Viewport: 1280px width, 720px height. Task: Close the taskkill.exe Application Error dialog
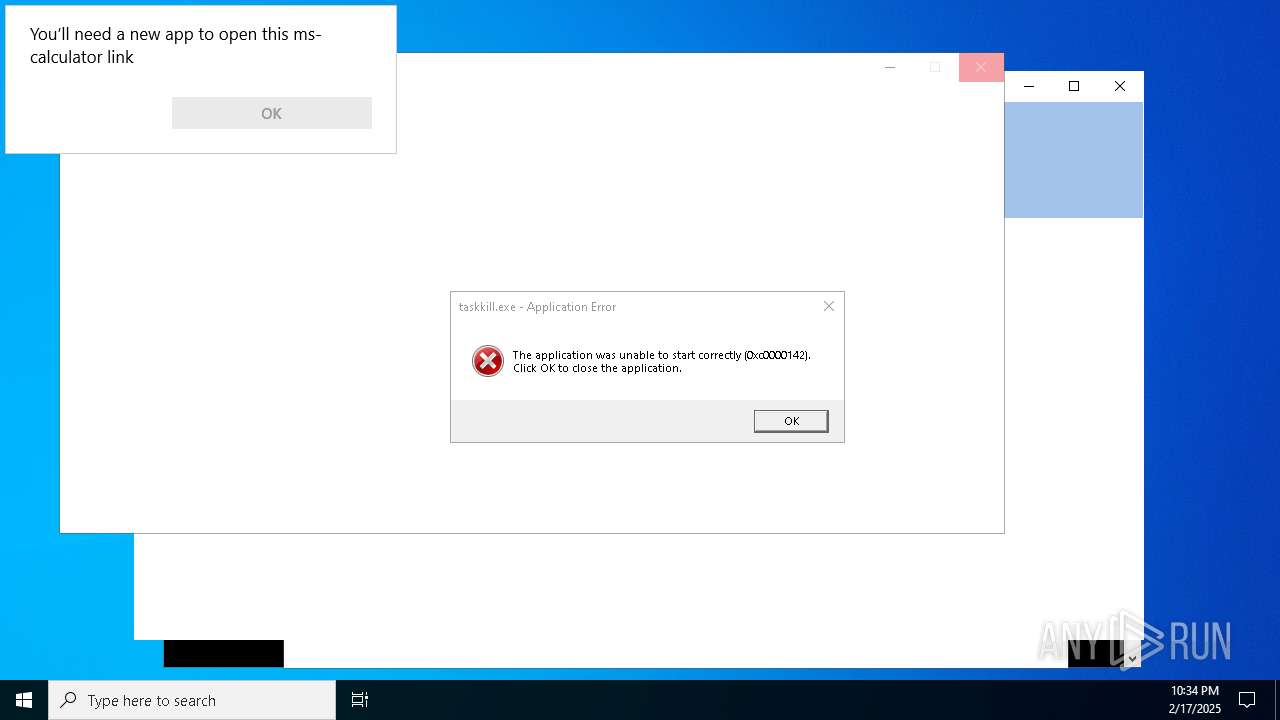[829, 306]
